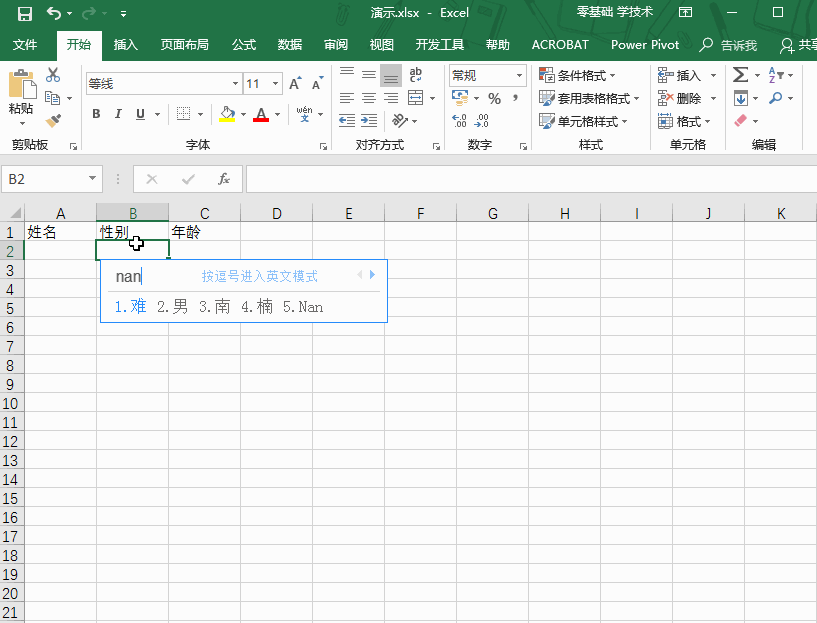Viewport: 817px width, 623px height.
Task: Open fill color palette arrow
Action: click(x=243, y=114)
